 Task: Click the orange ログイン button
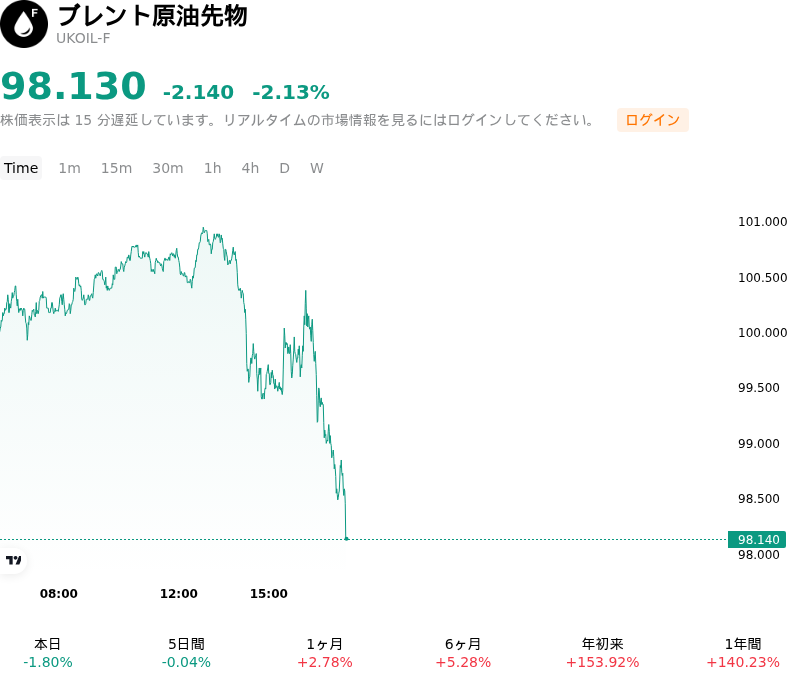pos(653,120)
